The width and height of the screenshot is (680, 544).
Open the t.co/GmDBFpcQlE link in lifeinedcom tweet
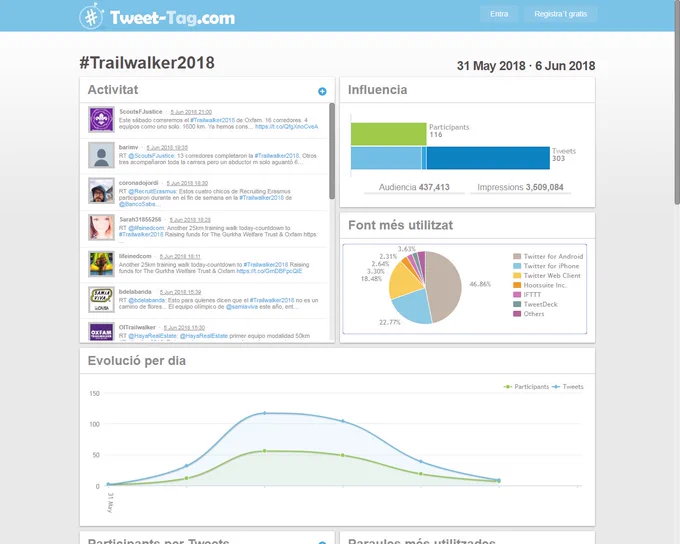(269, 271)
